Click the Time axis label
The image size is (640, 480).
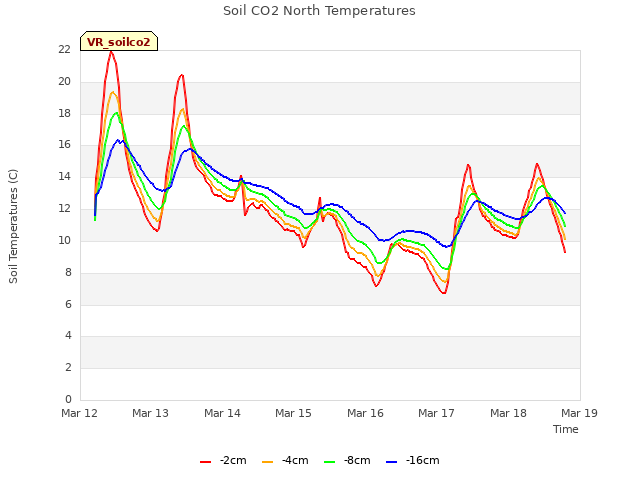coord(566,429)
